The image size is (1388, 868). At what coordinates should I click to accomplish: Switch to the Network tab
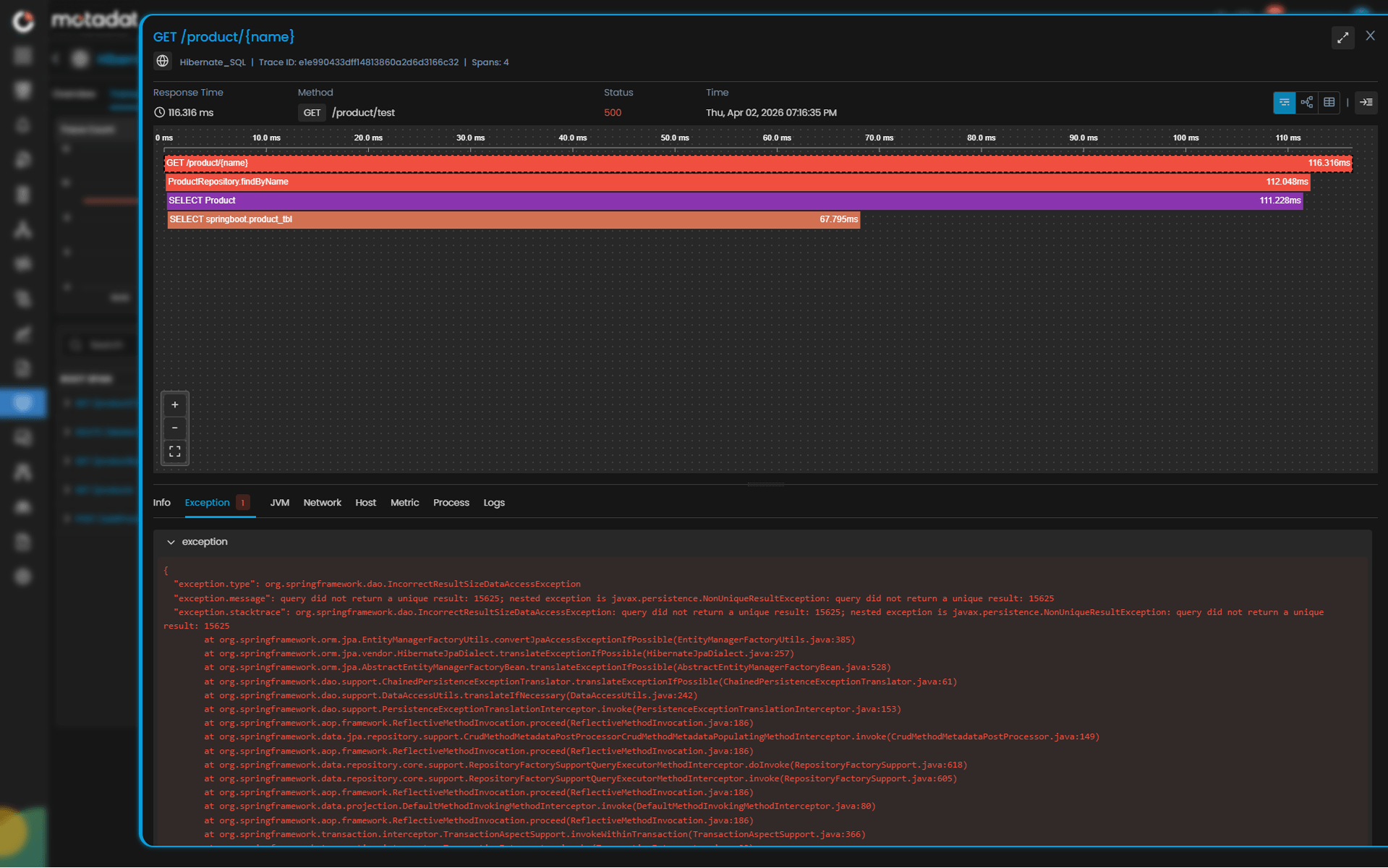(322, 503)
